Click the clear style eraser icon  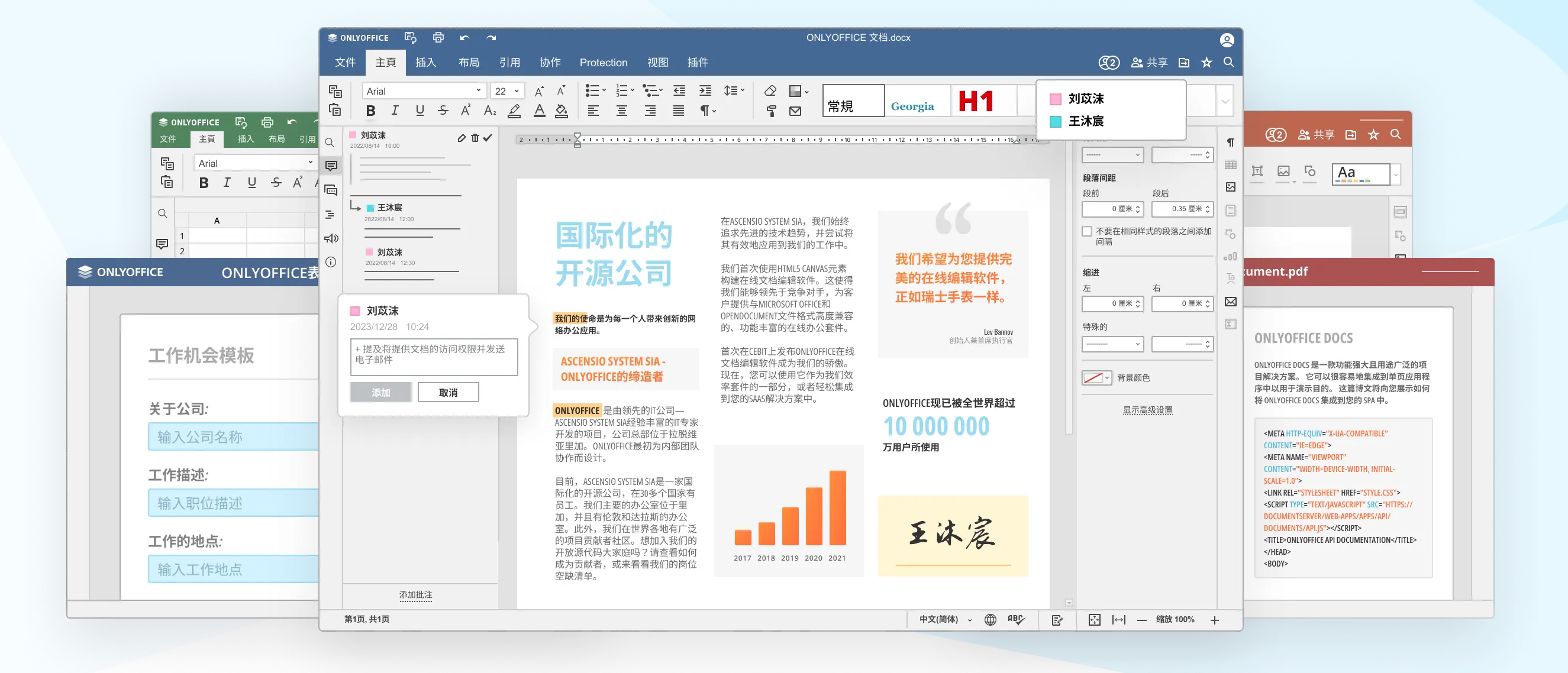770,90
